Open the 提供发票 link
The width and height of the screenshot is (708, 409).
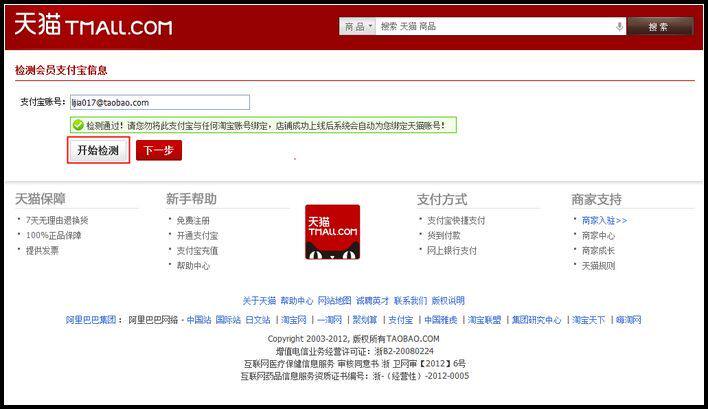tap(42, 251)
